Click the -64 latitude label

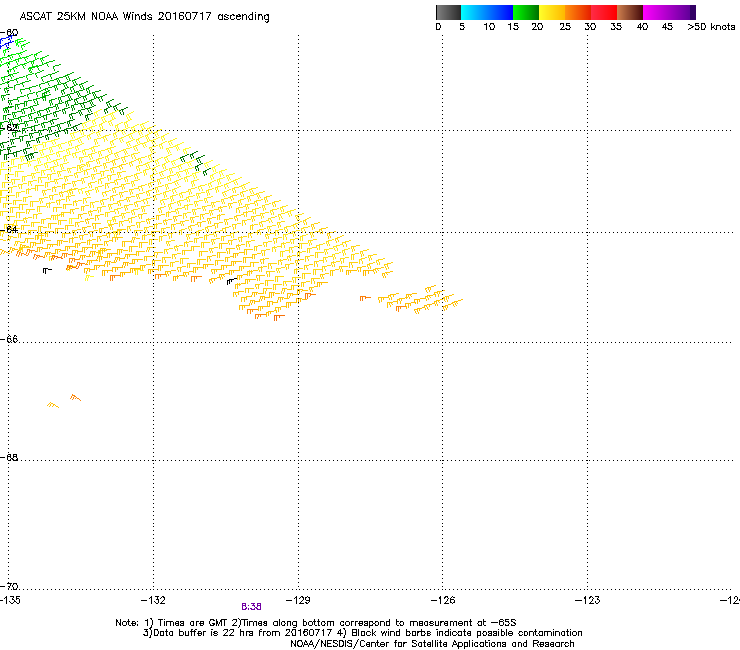9,230
